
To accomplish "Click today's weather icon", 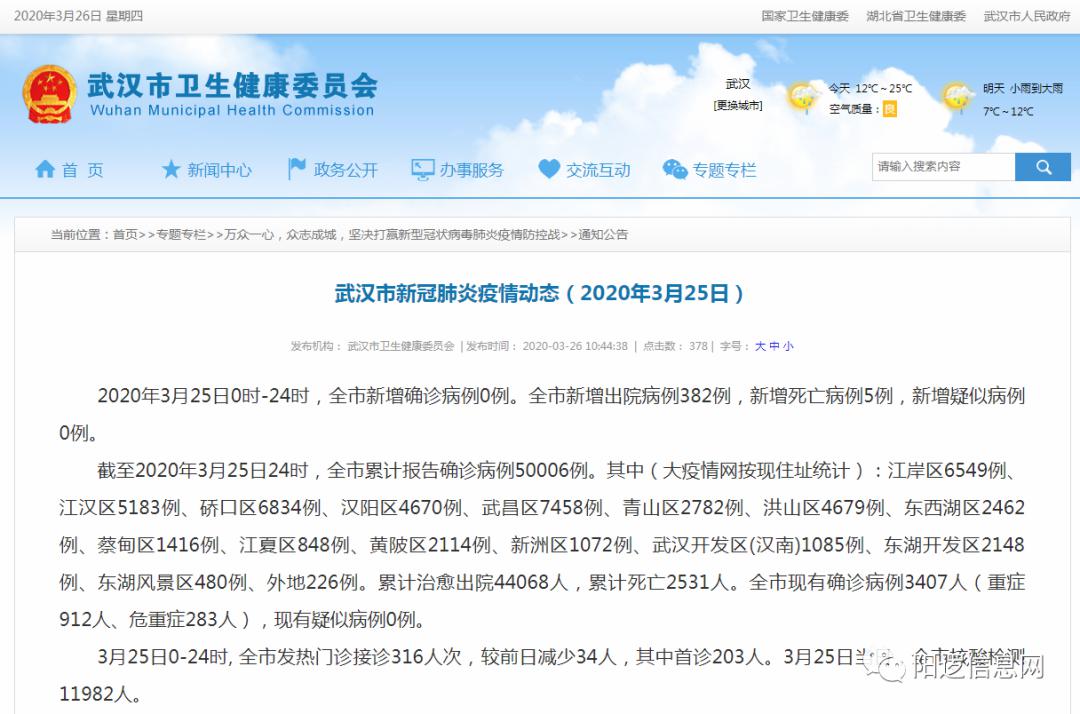I will pyautogui.click(x=802, y=97).
